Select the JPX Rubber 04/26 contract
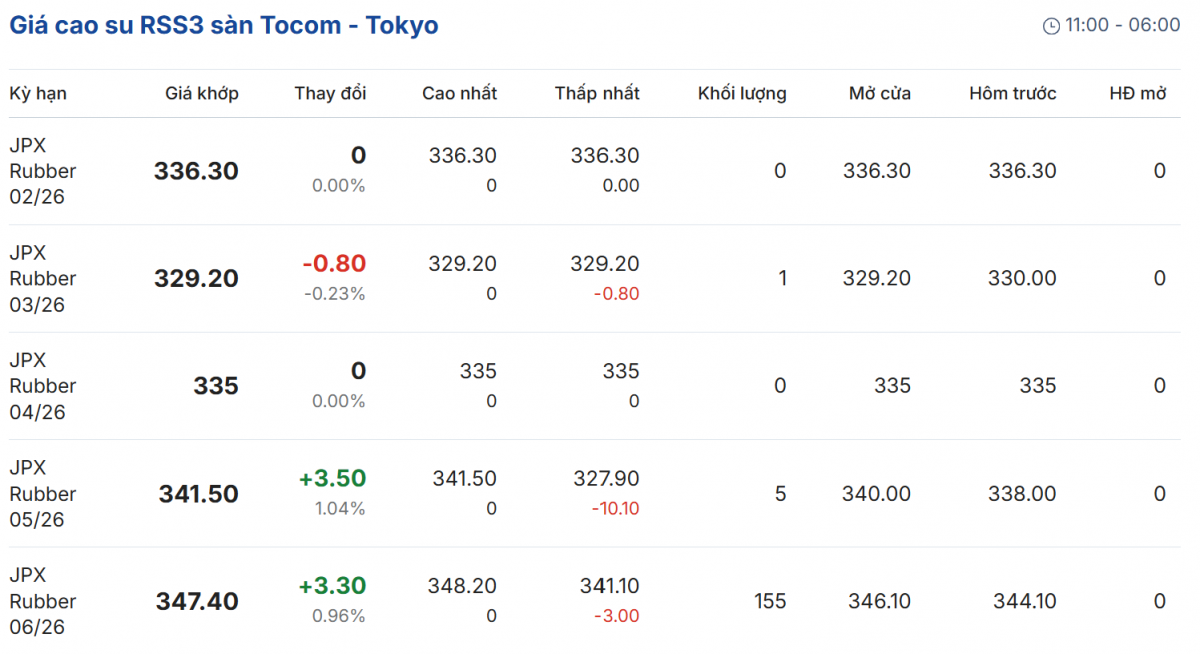The height and width of the screenshot is (654, 1200). 43,386
